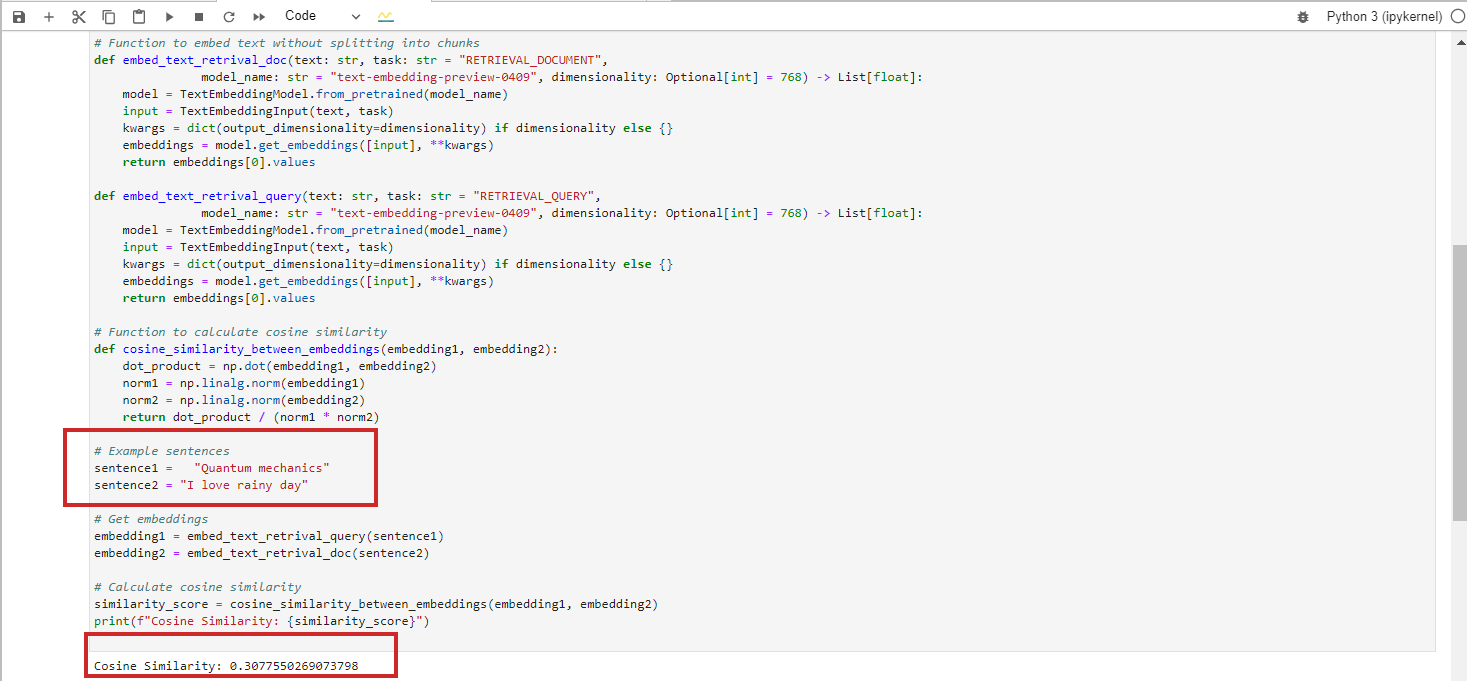Expand the chevron next to Code selector
The width and height of the screenshot is (1467, 681).
pyautogui.click(x=356, y=16)
